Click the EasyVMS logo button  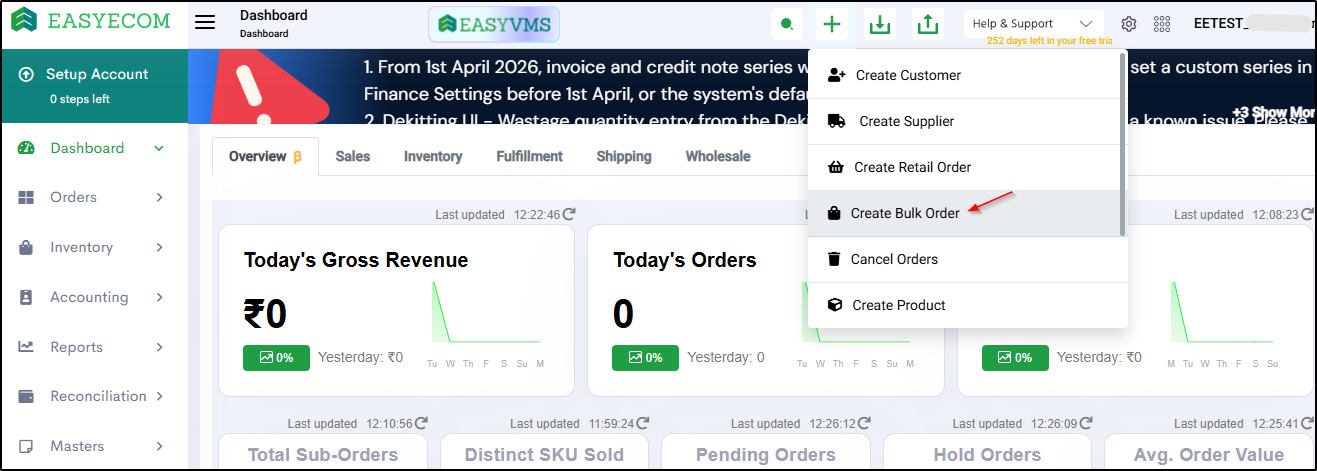[x=494, y=24]
